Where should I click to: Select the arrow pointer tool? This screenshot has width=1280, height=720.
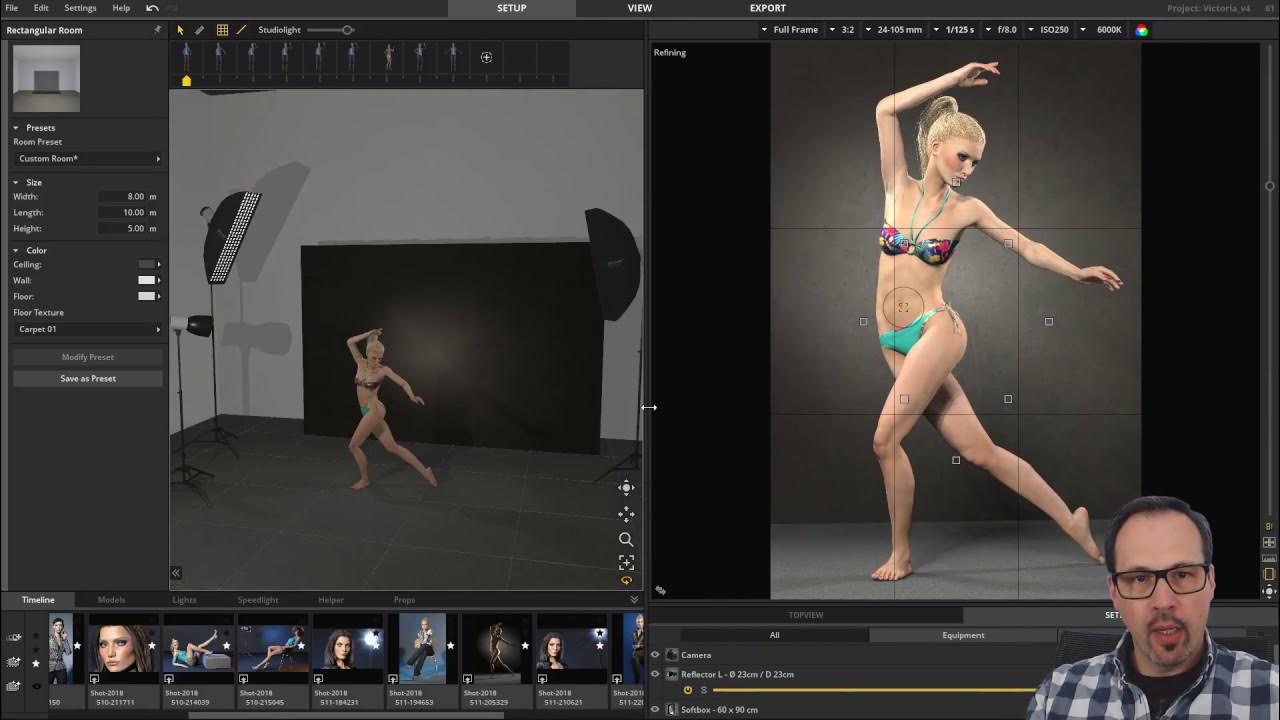(181, 30)
